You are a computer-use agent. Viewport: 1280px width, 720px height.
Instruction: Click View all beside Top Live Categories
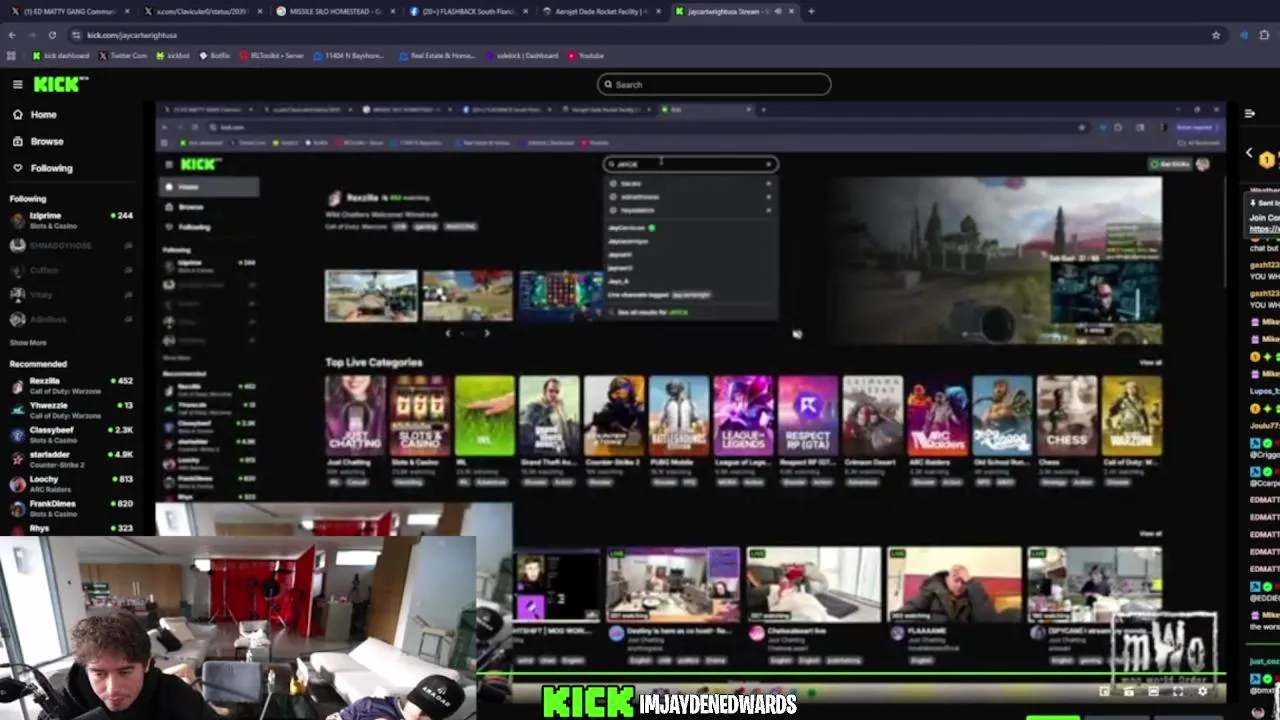click(x=1150, y=362)
